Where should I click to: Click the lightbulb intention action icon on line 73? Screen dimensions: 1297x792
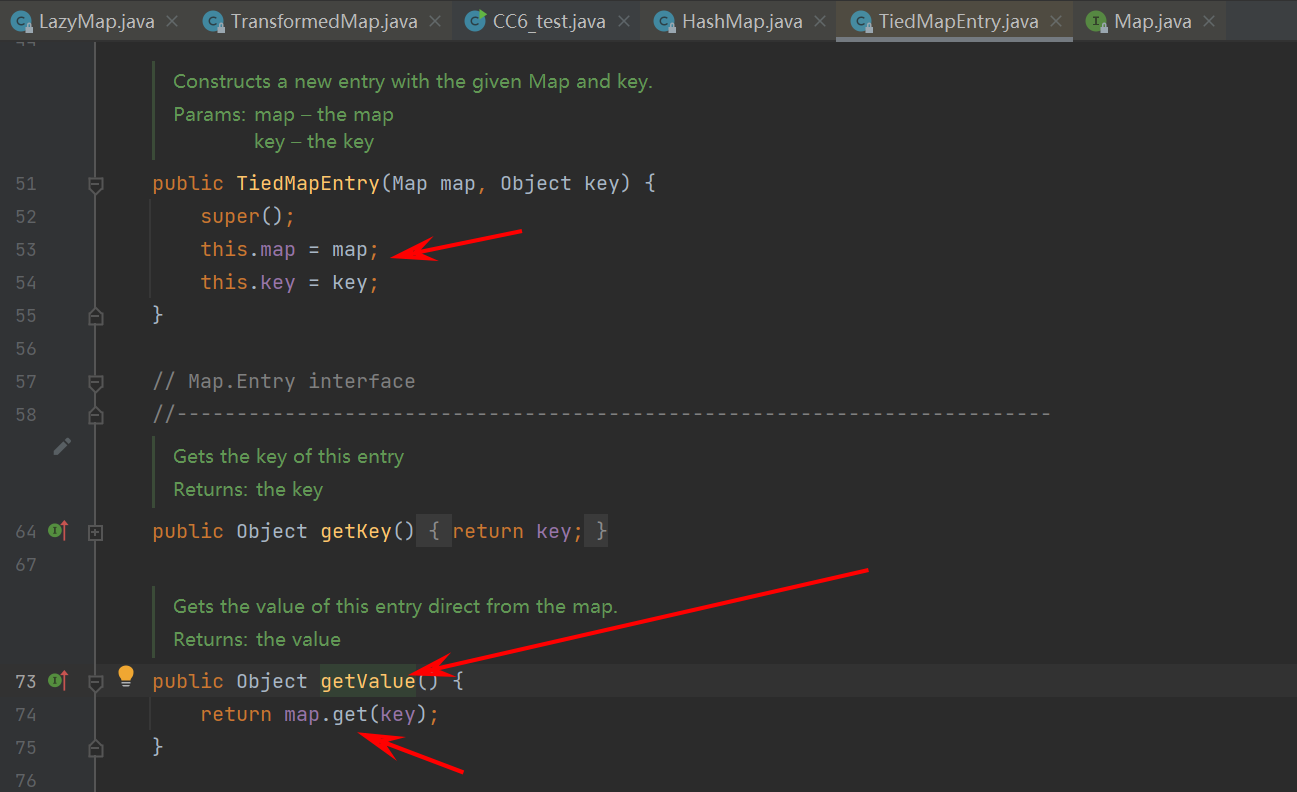point(126,677)
